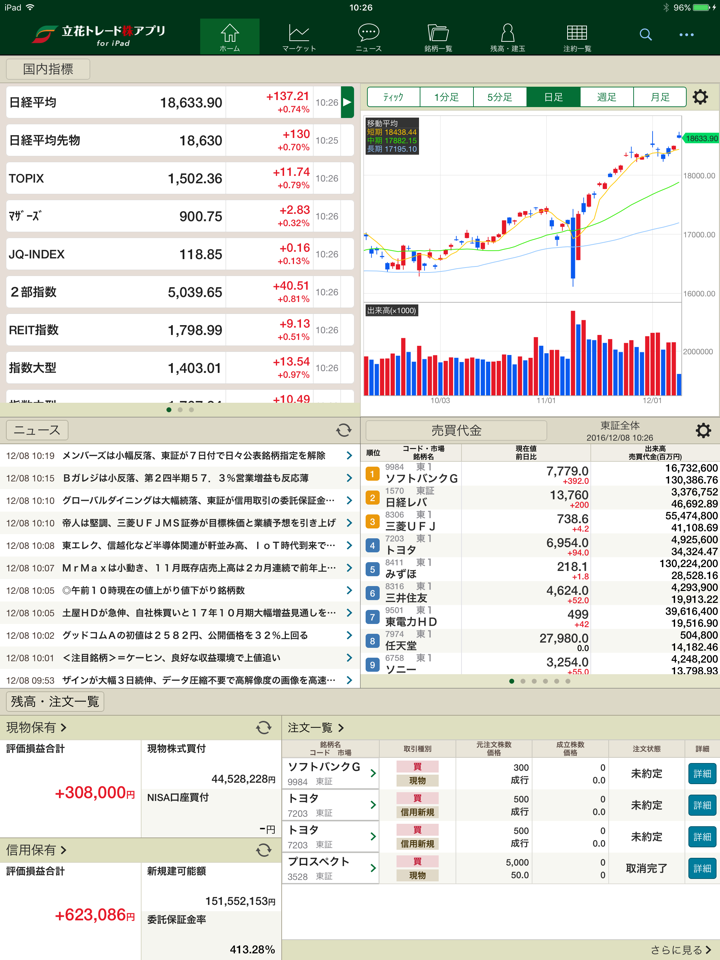Open 売買代金 ranking settings gear
720x960 pixels.
pos(703,430)
